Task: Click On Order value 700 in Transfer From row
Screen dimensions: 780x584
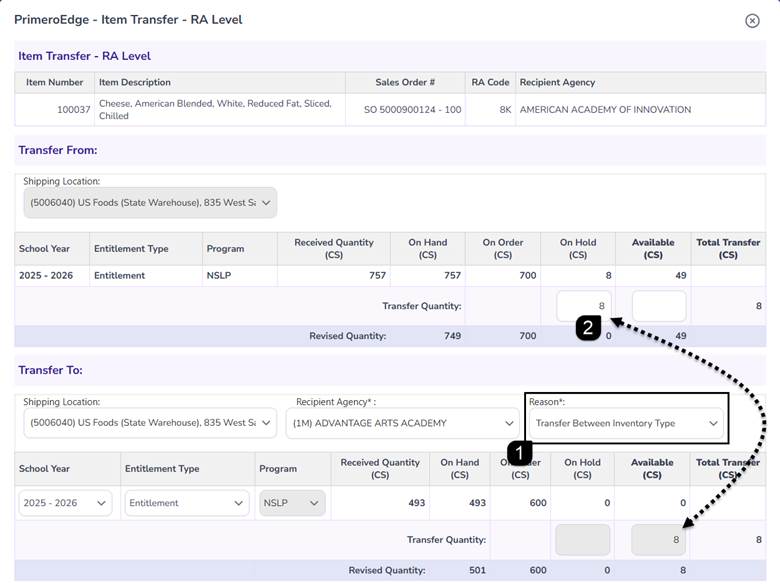Action: (527, 275)
